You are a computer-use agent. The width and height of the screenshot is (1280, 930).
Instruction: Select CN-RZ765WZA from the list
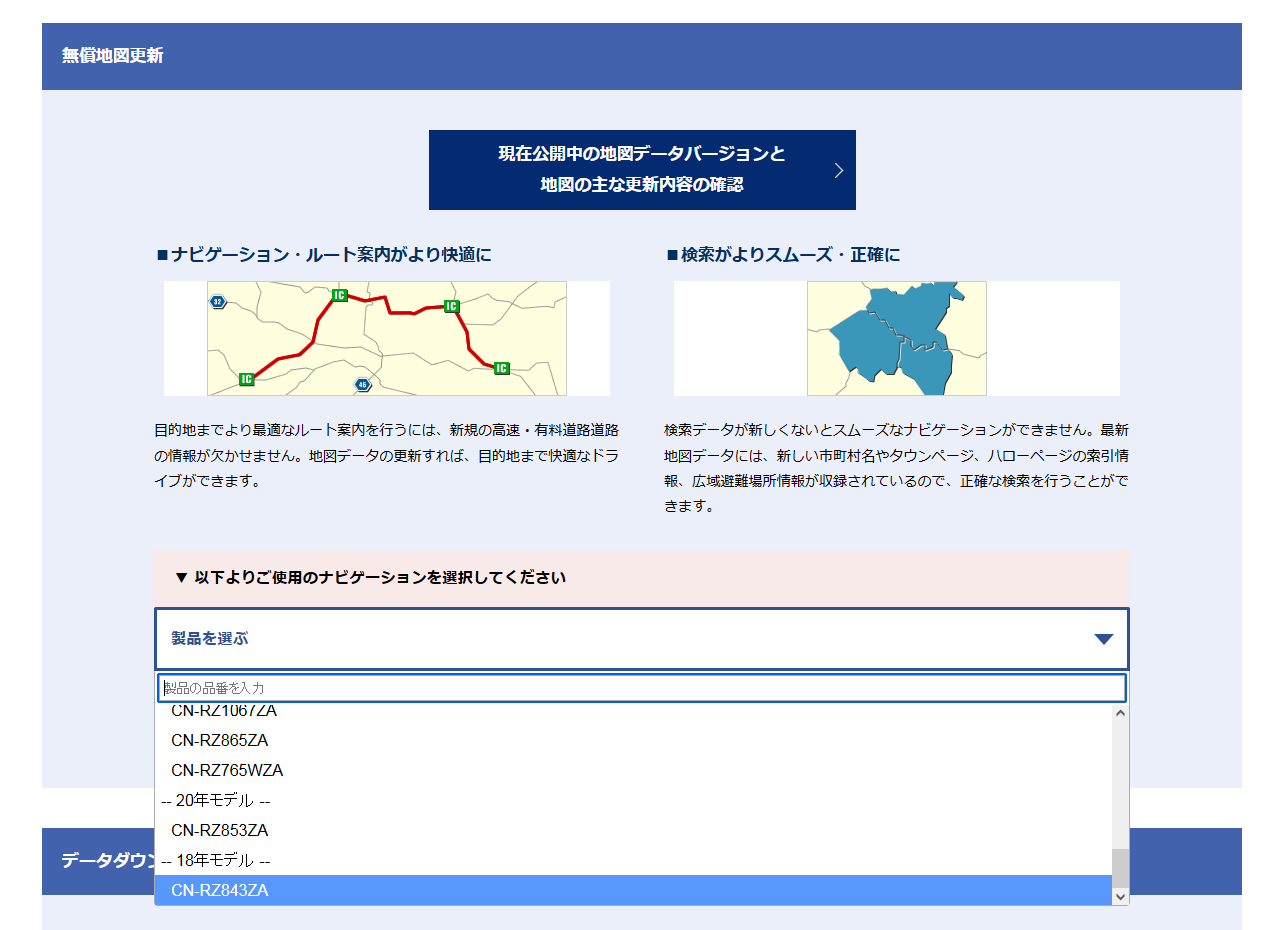click(633, 771)
